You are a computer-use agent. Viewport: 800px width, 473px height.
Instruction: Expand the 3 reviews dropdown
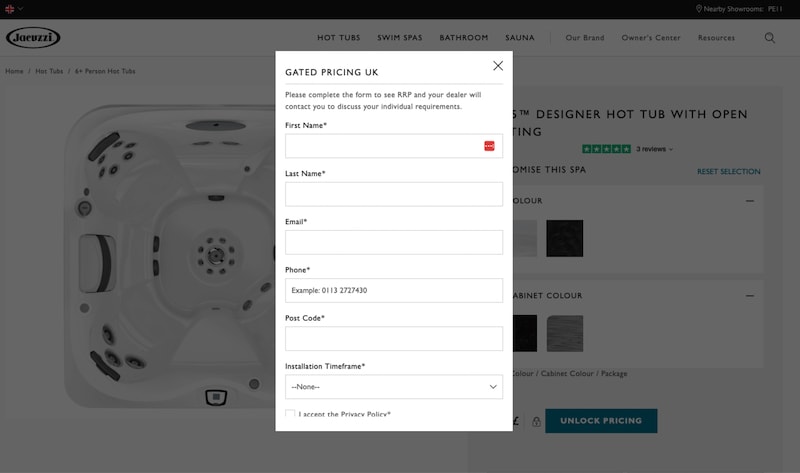[655, 149]
